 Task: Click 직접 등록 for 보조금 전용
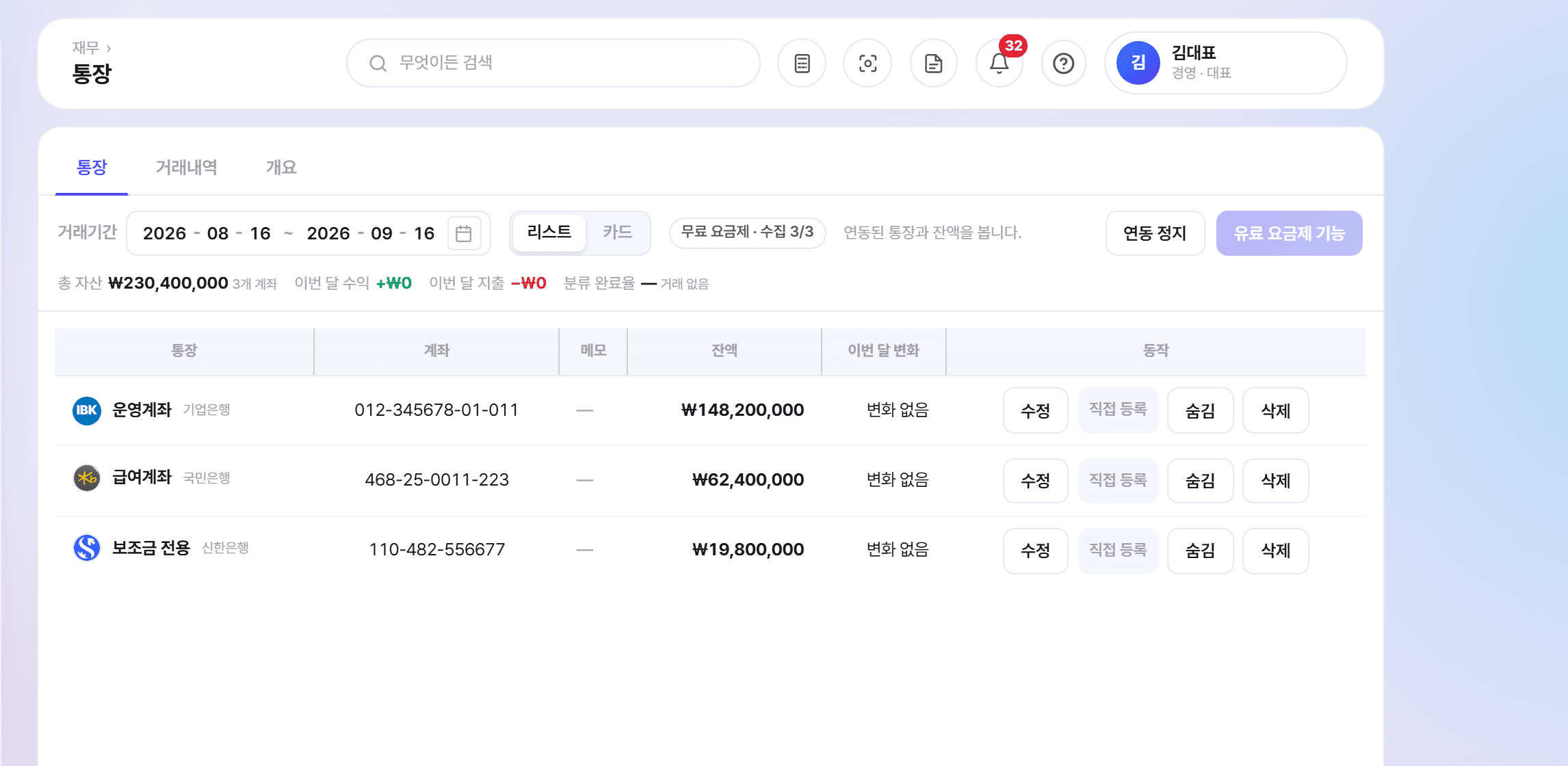(x=1118, y=550)
